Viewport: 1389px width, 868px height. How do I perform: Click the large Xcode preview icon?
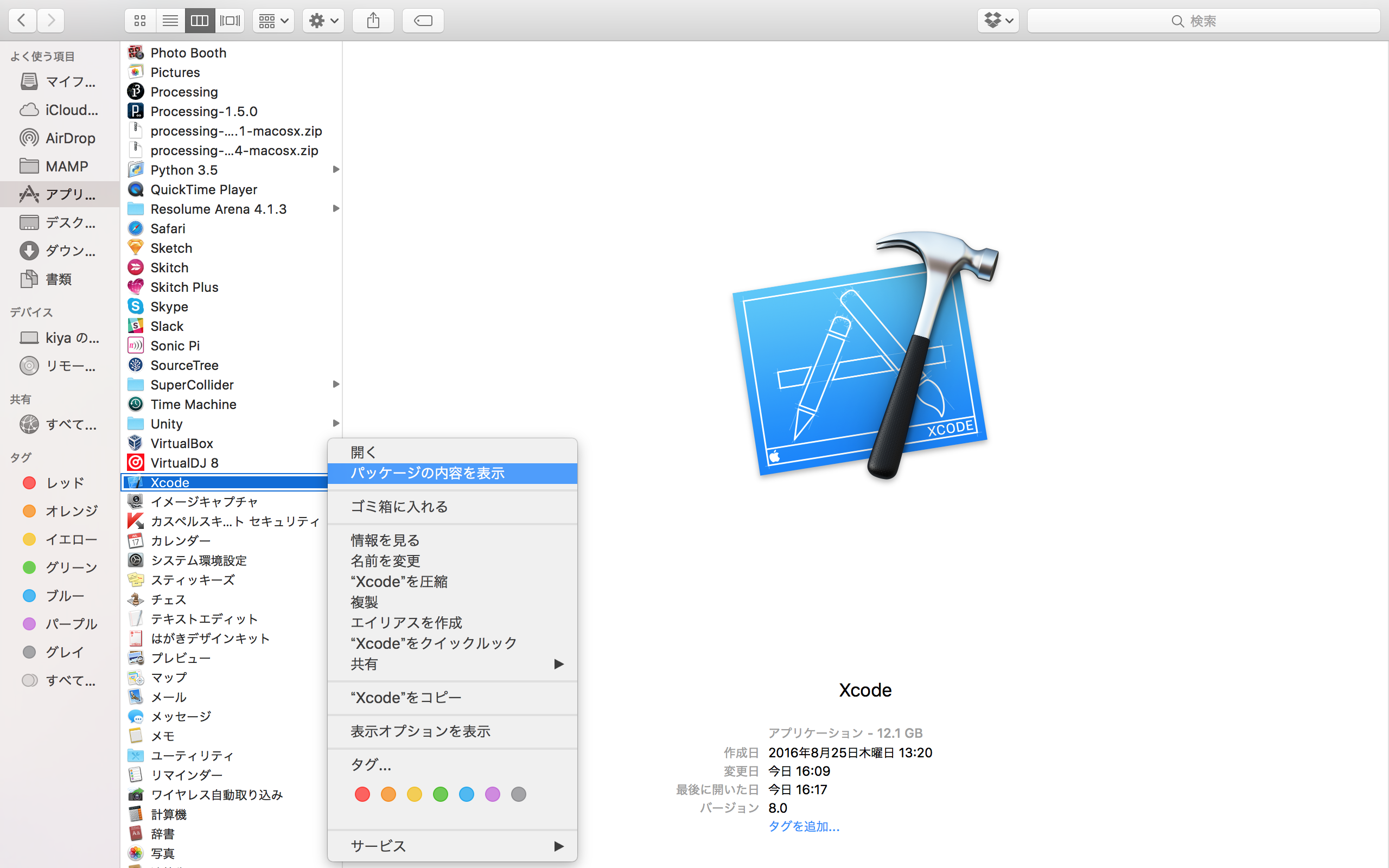click(865, 355)
